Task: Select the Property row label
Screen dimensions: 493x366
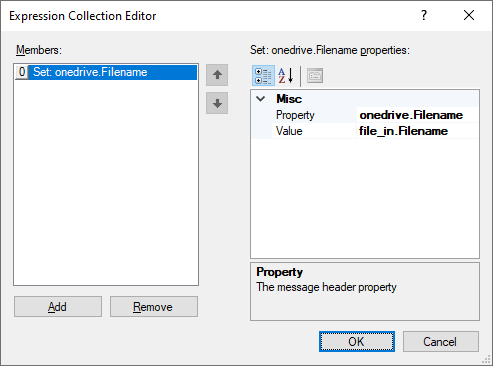Action: coord(314,115)
